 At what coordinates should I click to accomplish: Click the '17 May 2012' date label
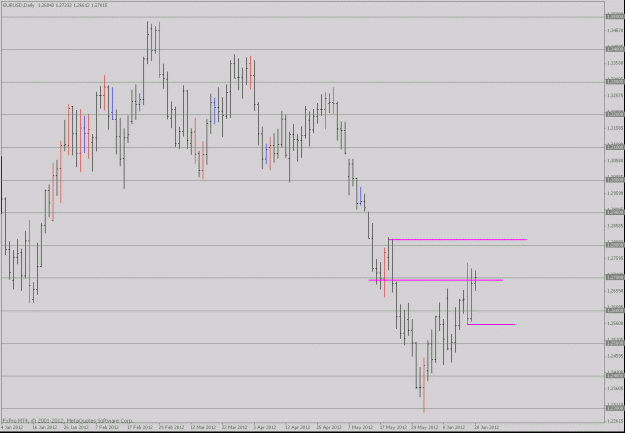(393, 427)
